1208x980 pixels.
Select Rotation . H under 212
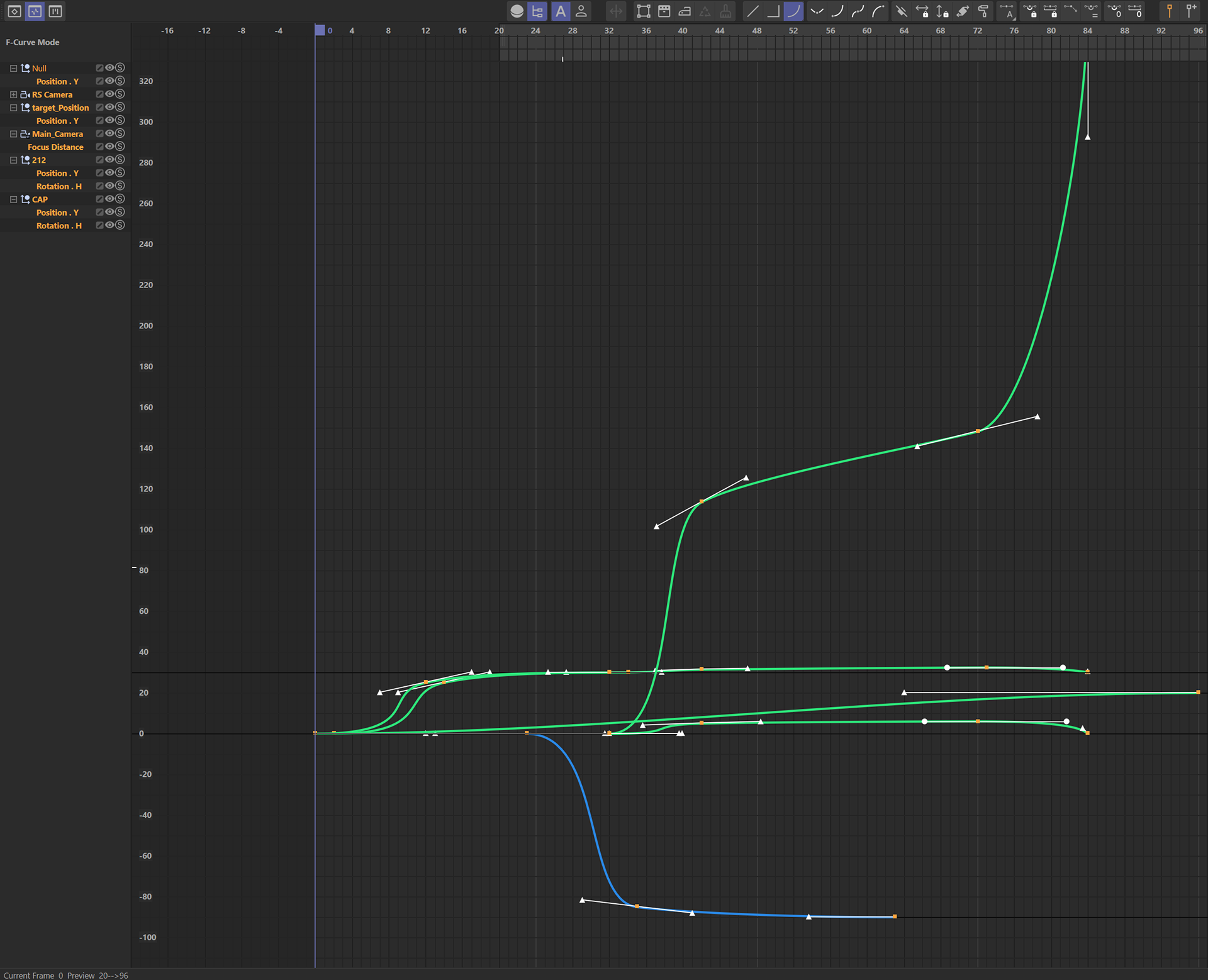pyautogui.click(x=59, y=186)
